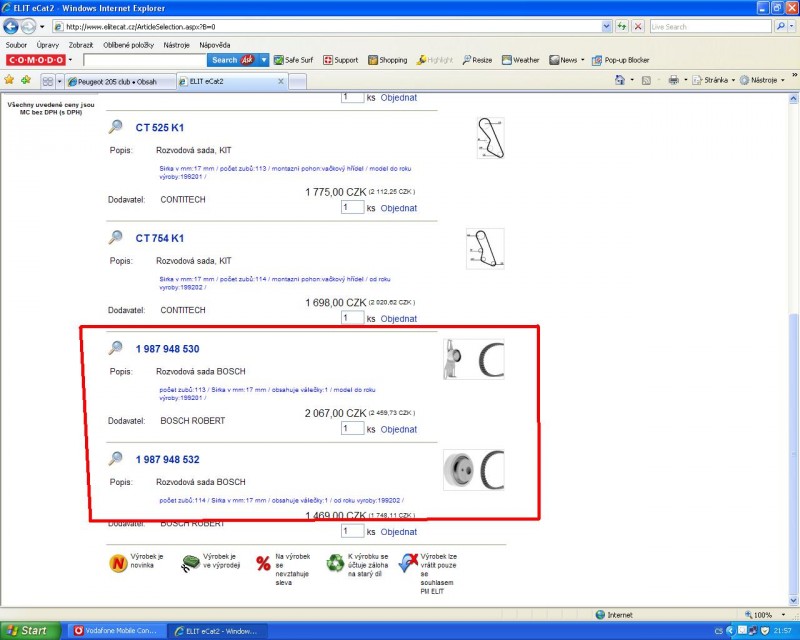Click quantity field for Bosch 1 987 948 530

352,429
